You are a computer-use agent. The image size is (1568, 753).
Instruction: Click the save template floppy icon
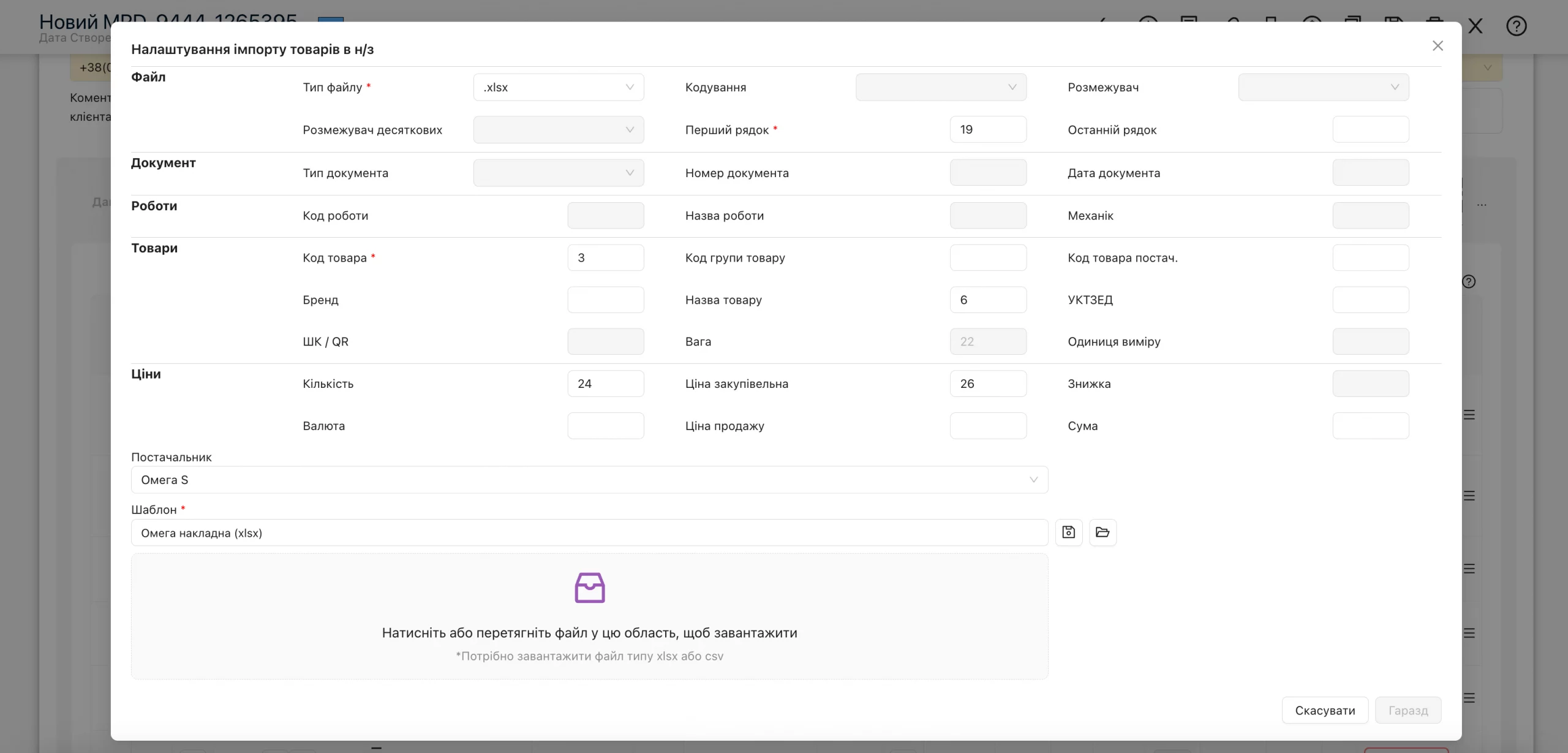click(1068, 532)
